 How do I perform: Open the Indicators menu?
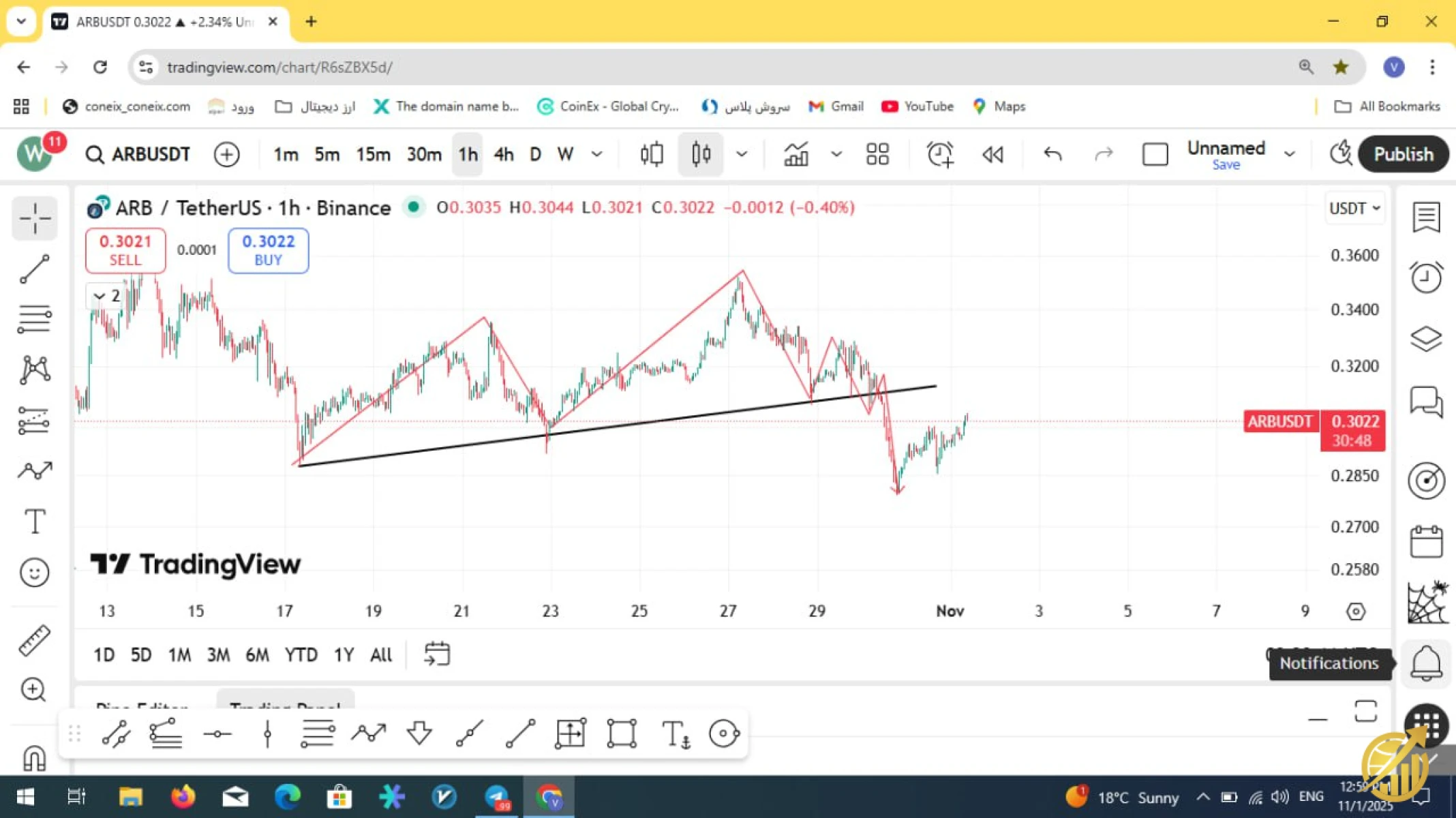click(x=795, y=155)
